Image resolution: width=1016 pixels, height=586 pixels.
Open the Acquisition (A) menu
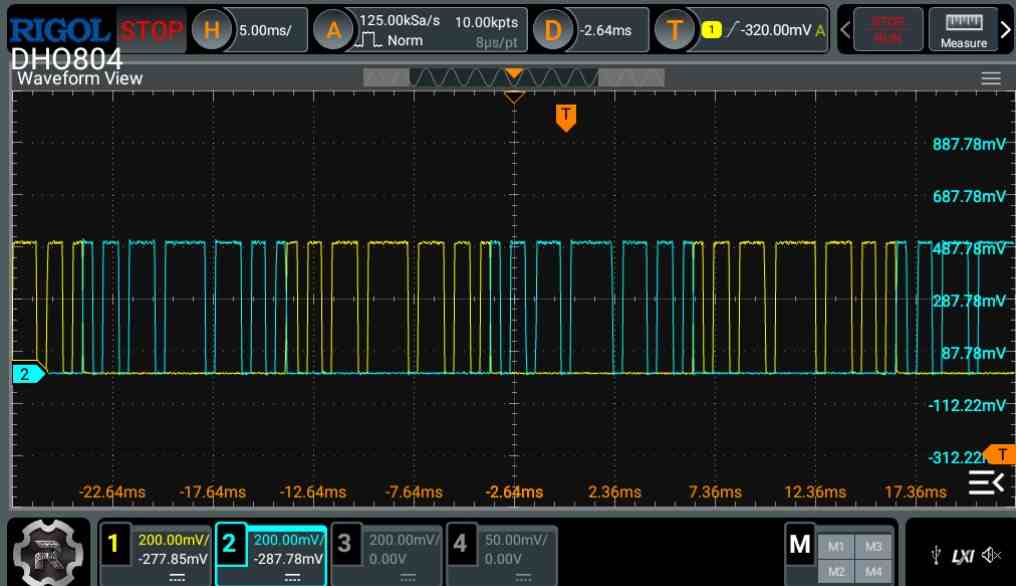333,30
